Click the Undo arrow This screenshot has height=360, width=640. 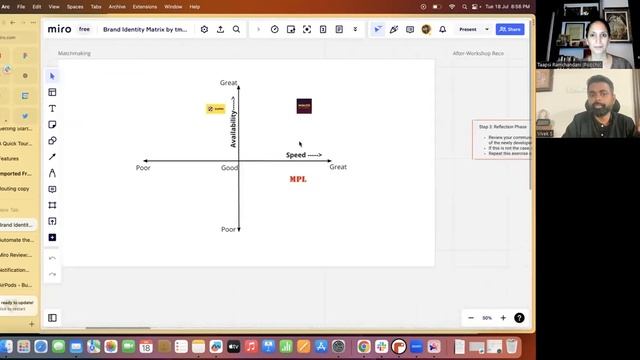52,258
